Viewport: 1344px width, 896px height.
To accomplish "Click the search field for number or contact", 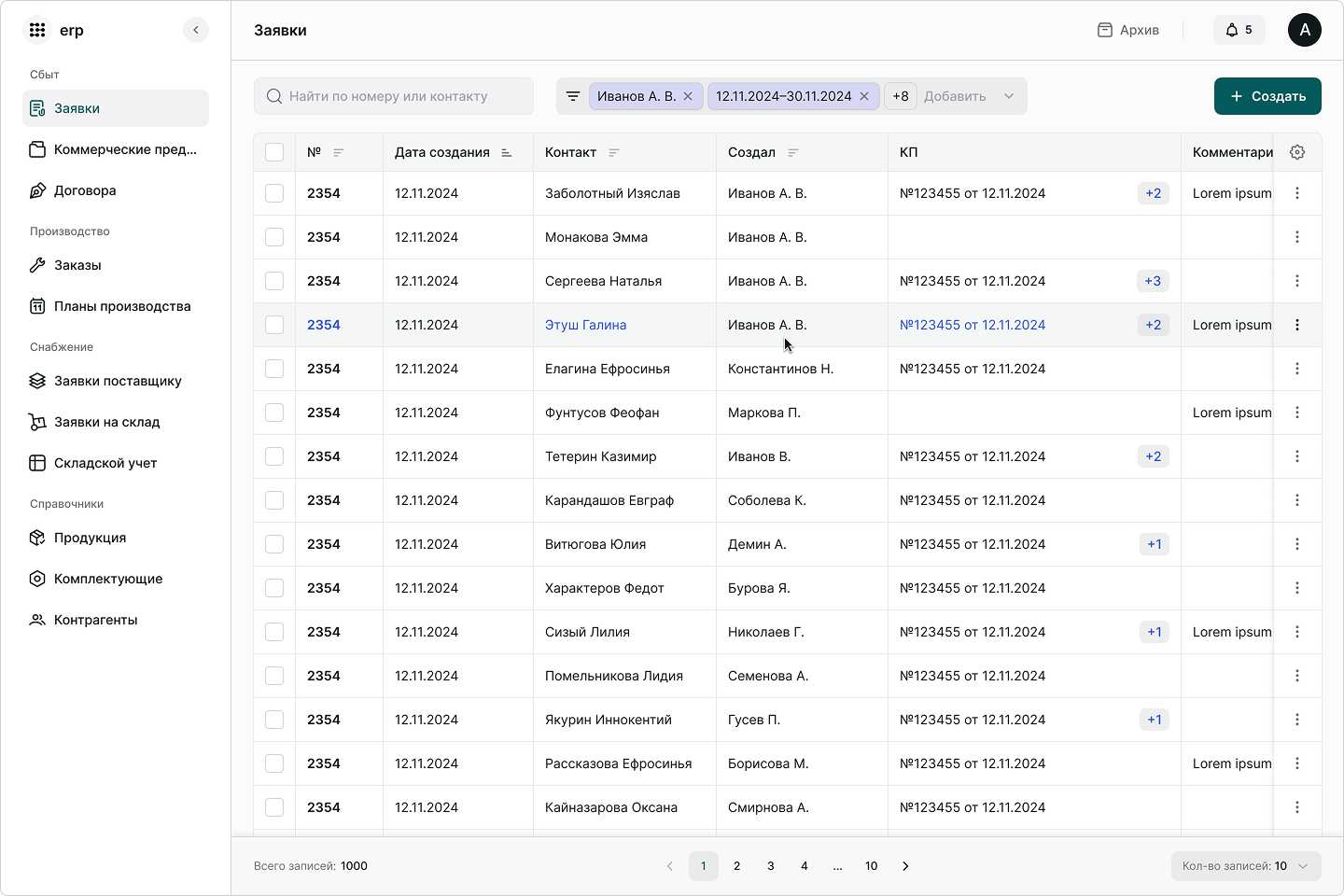I will pyautogui.click(x=394, y=95).
